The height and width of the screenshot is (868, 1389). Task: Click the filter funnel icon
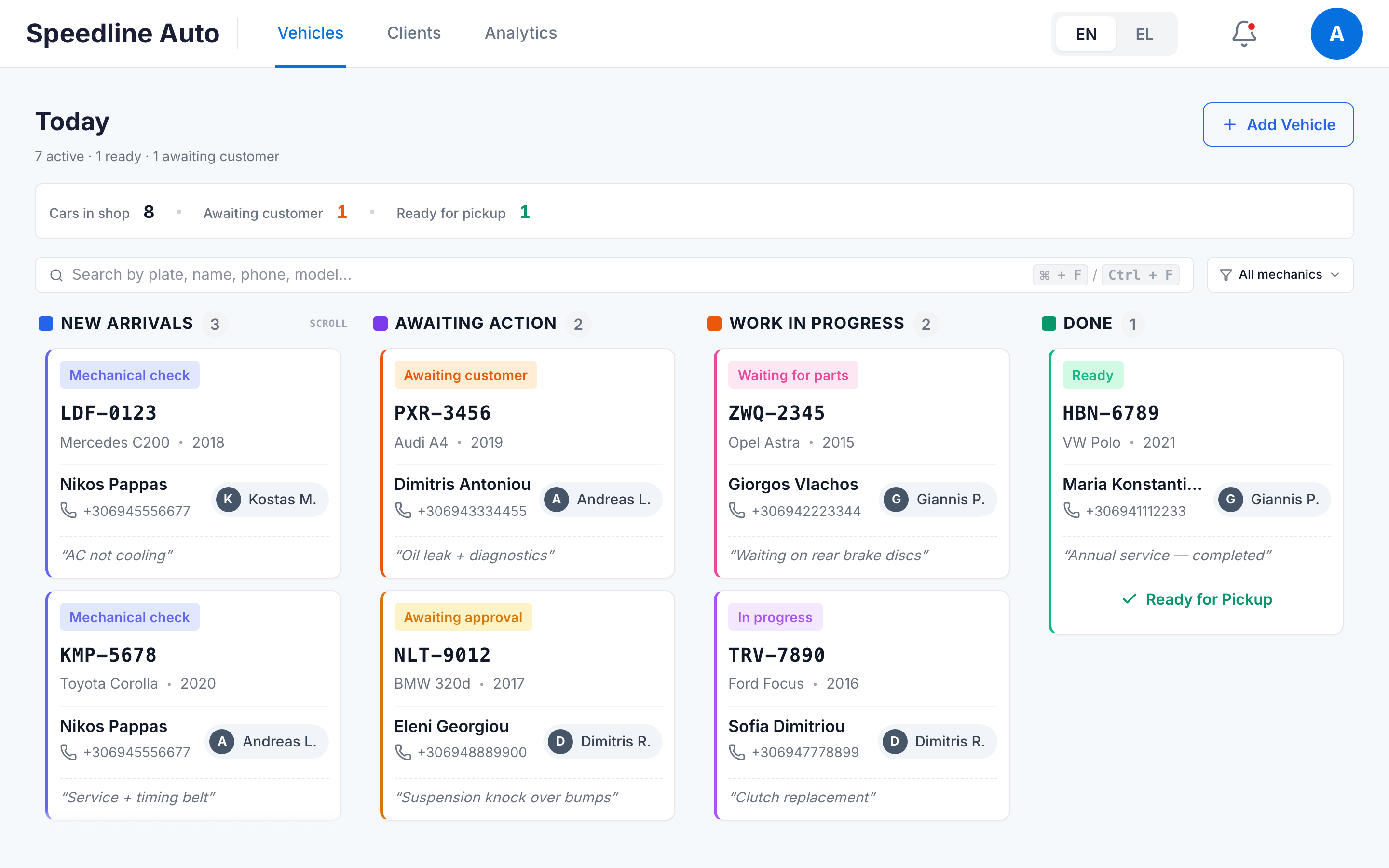(1226, 275)
